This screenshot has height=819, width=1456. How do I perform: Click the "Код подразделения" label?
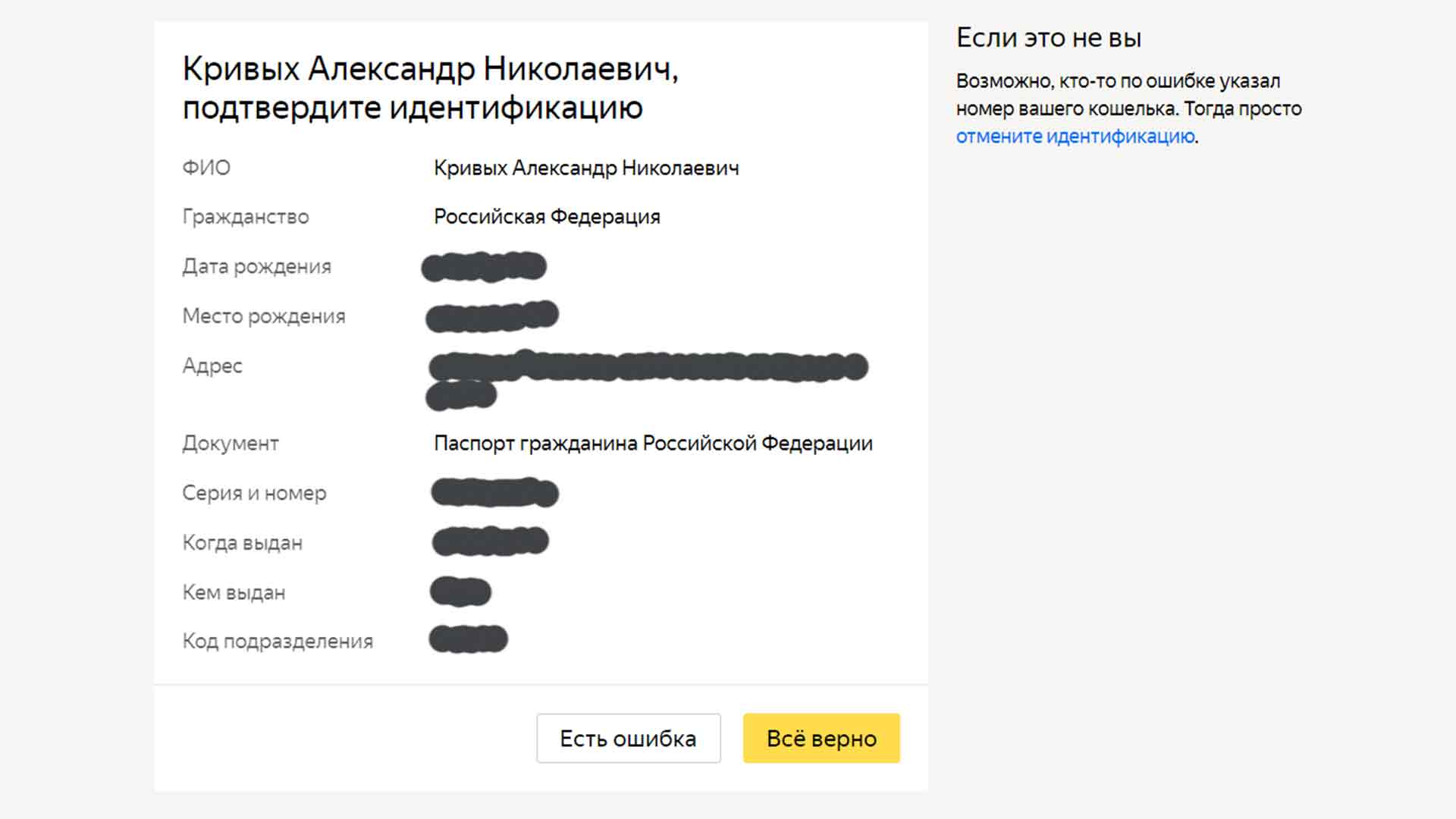[278, 642]
